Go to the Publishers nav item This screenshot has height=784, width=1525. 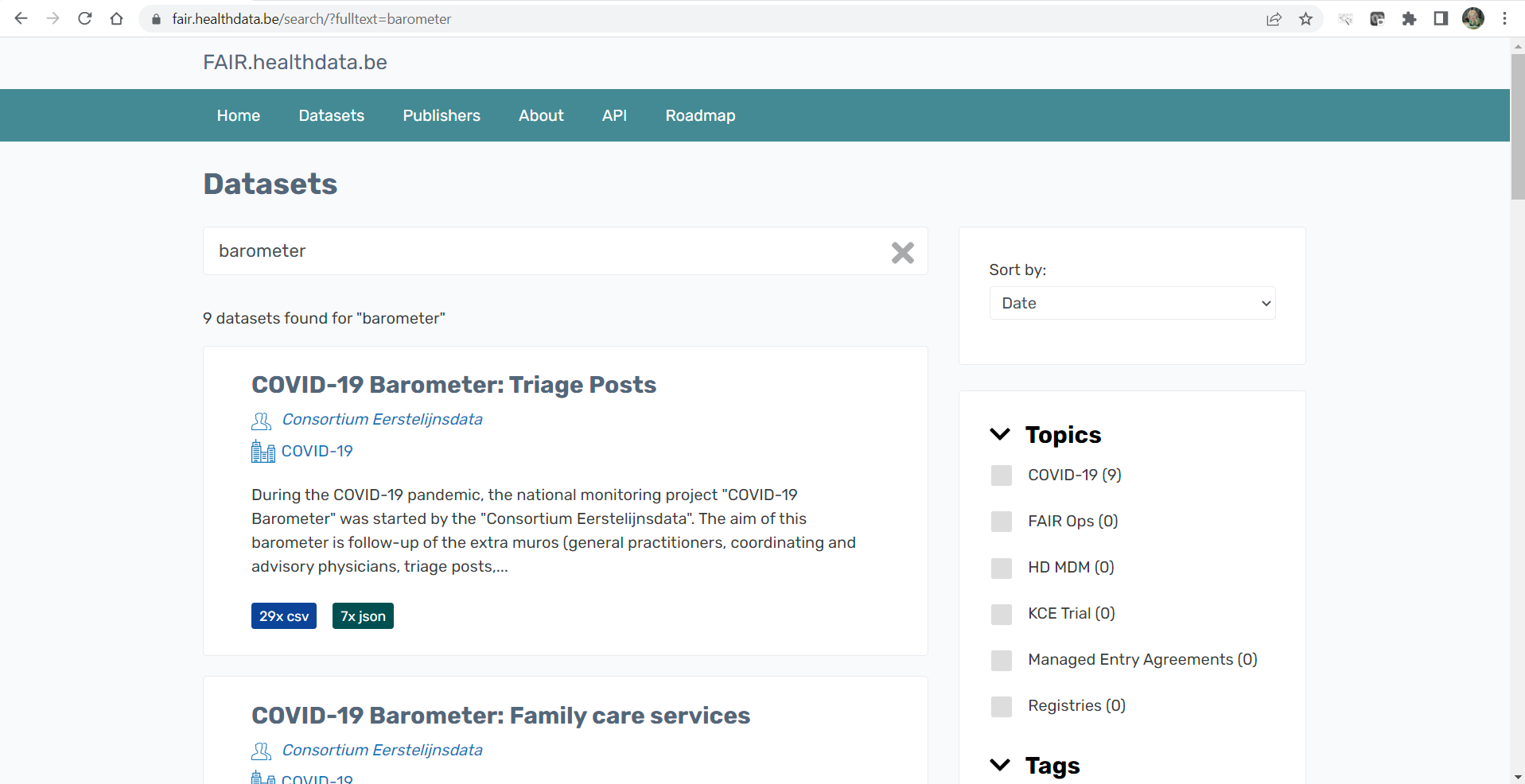442,115
